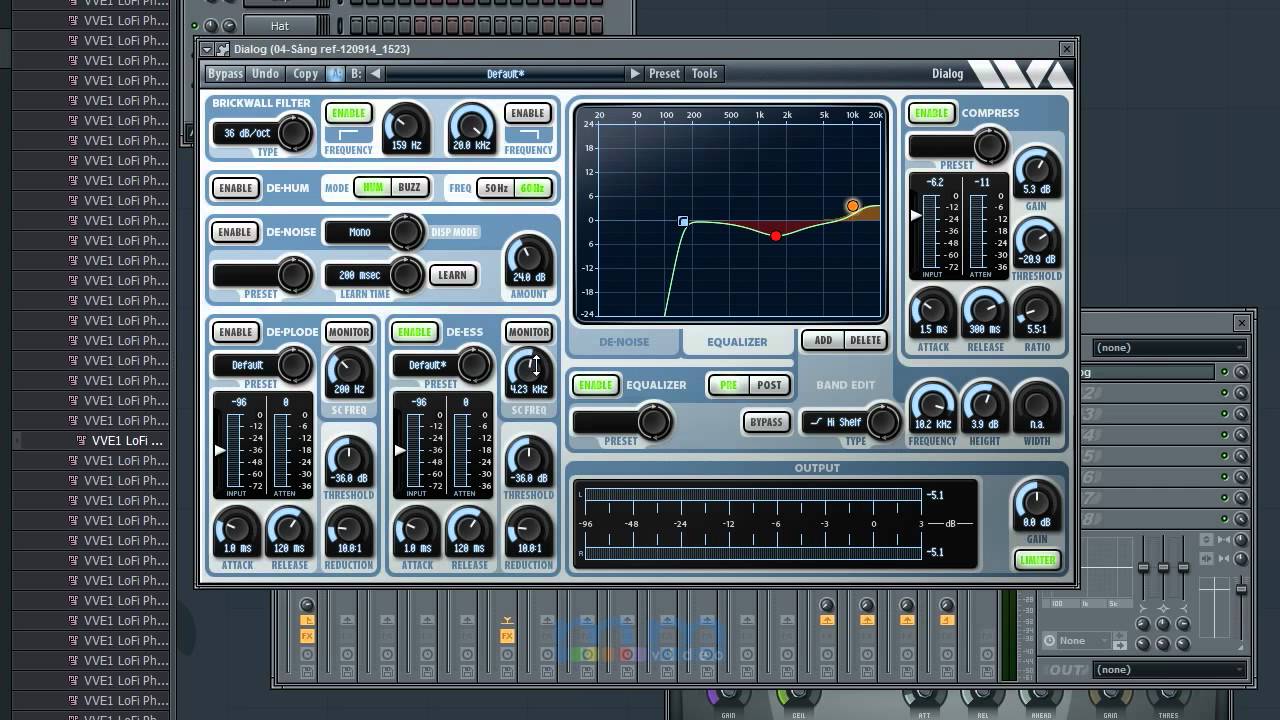Click the Equalizer preset selector knob
This screenshot has height=720, width=1280.
[x=654, y=422]
